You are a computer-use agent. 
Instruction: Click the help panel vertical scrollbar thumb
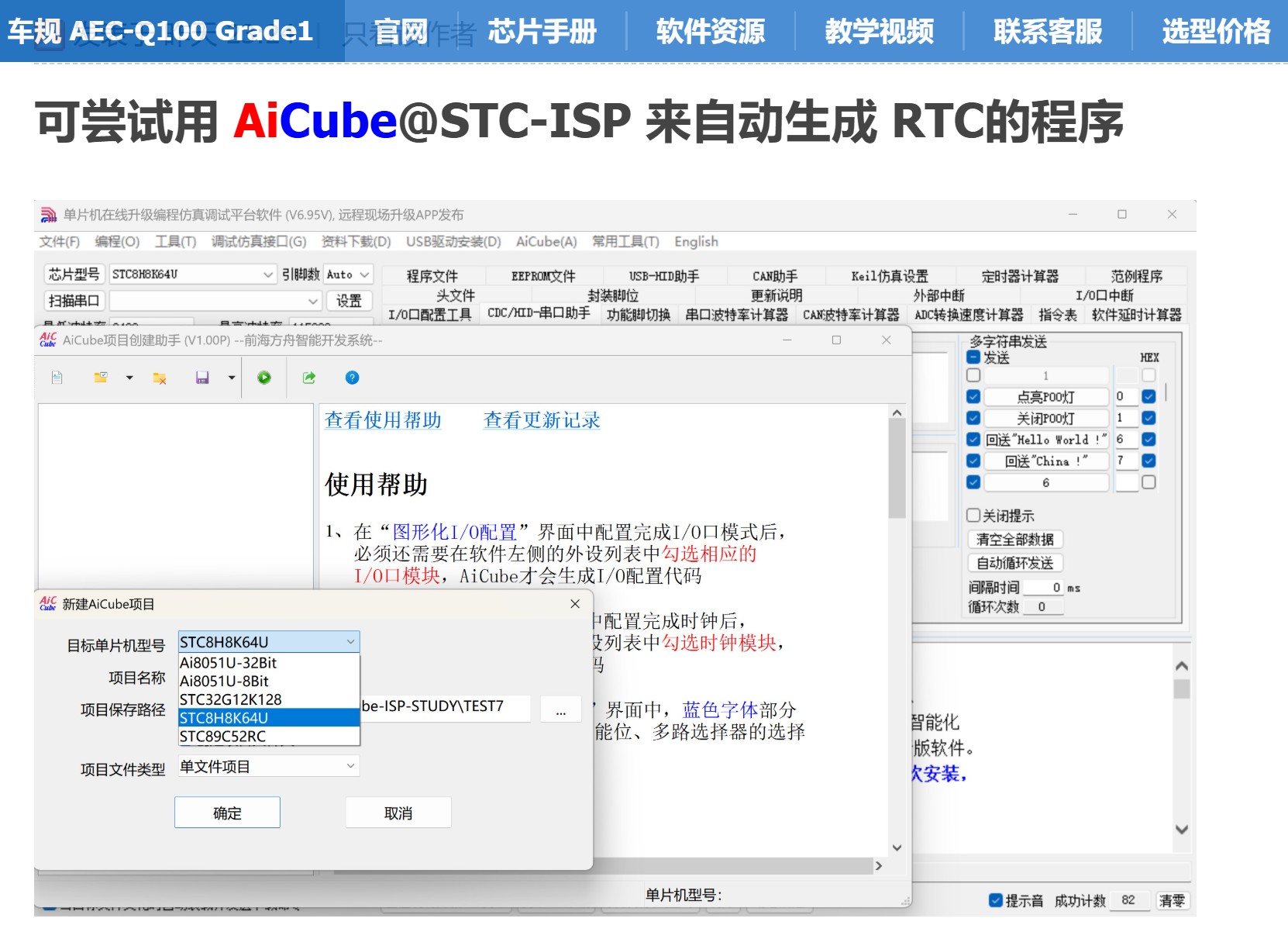(897, 469)
